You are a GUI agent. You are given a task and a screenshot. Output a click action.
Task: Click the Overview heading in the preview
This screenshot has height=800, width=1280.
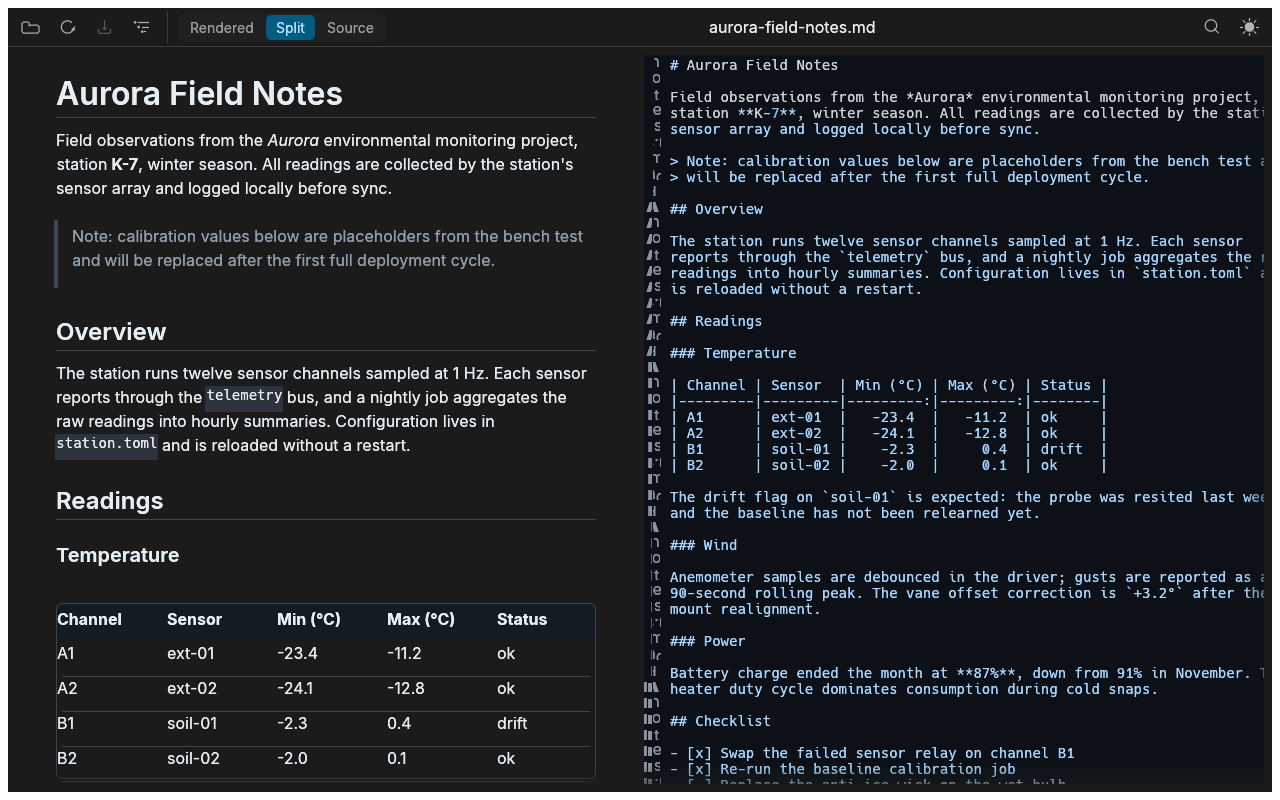[111, 332]
